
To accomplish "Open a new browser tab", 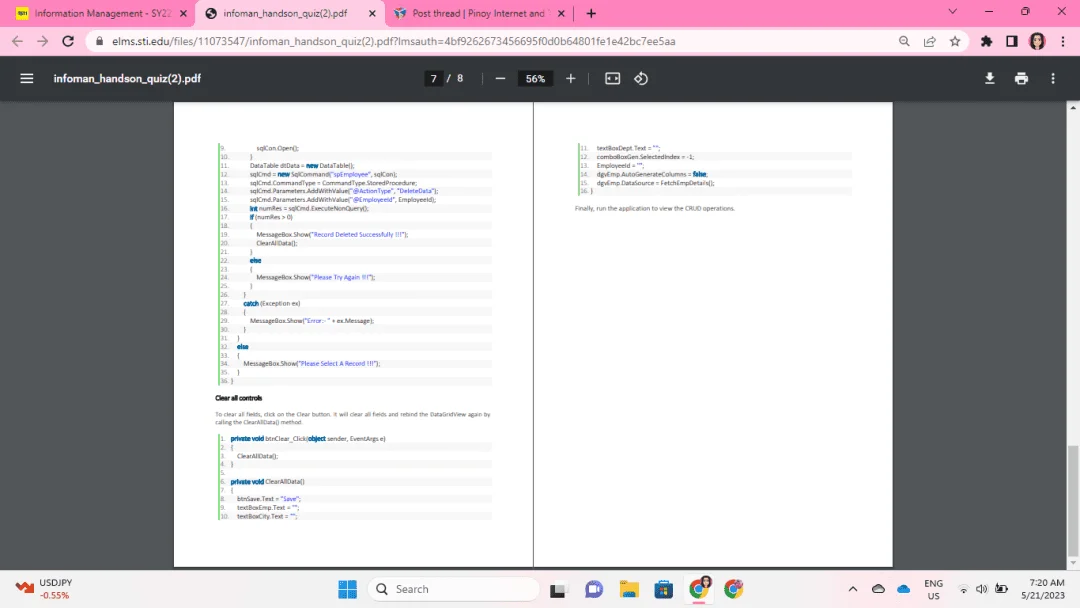I will pos(591,13).
